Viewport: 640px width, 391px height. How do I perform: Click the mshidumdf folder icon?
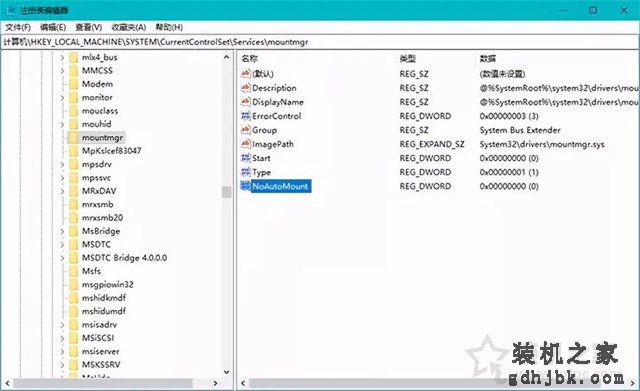pyautogui.click(x=73, y=311)
